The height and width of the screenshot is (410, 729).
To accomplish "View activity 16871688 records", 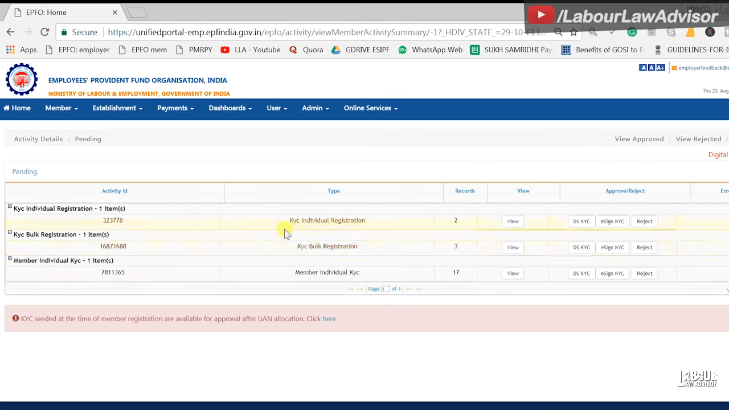I will point(512,247).
